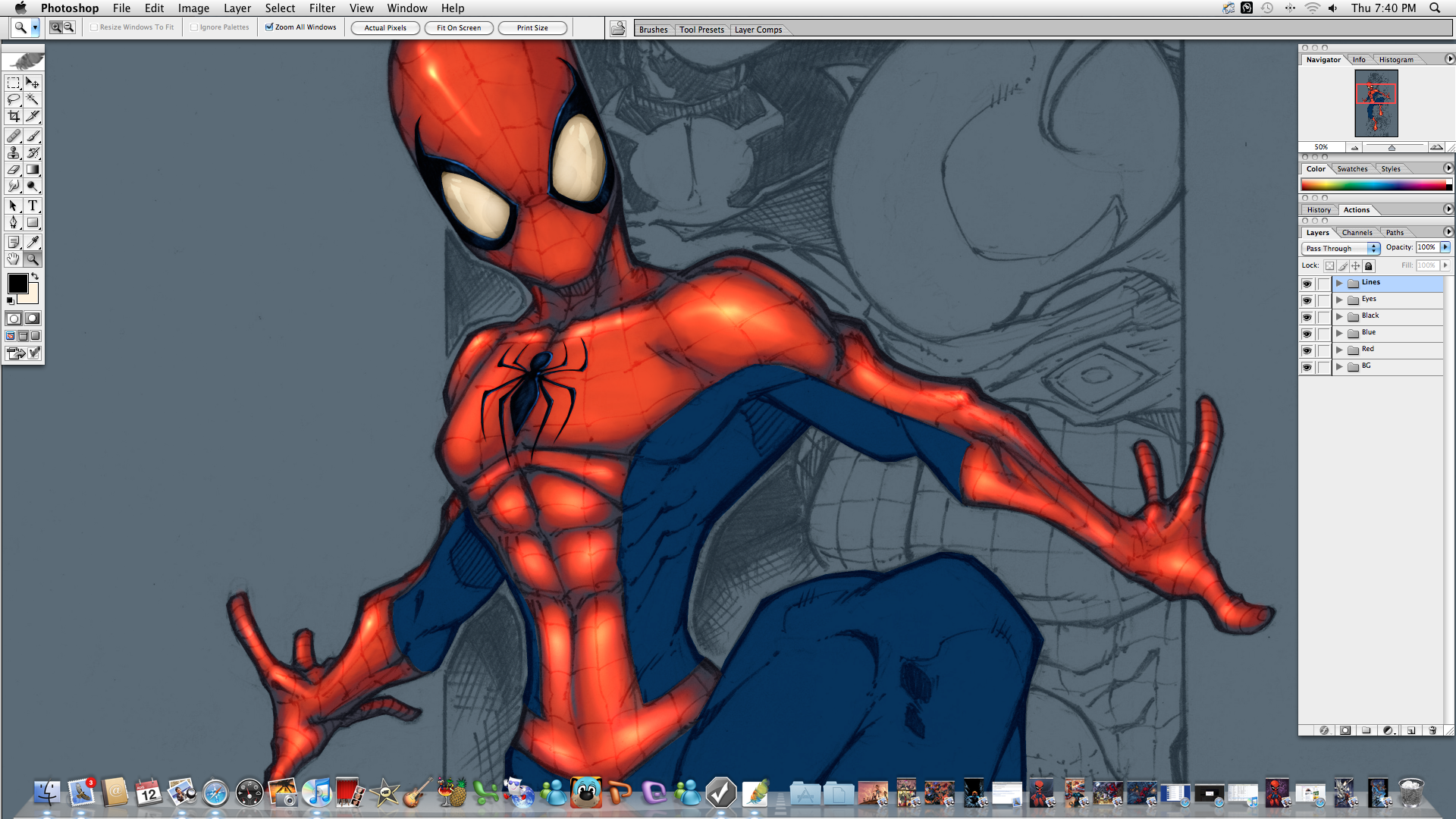
Task: Expand the Black layer group
Action: 1339,317
